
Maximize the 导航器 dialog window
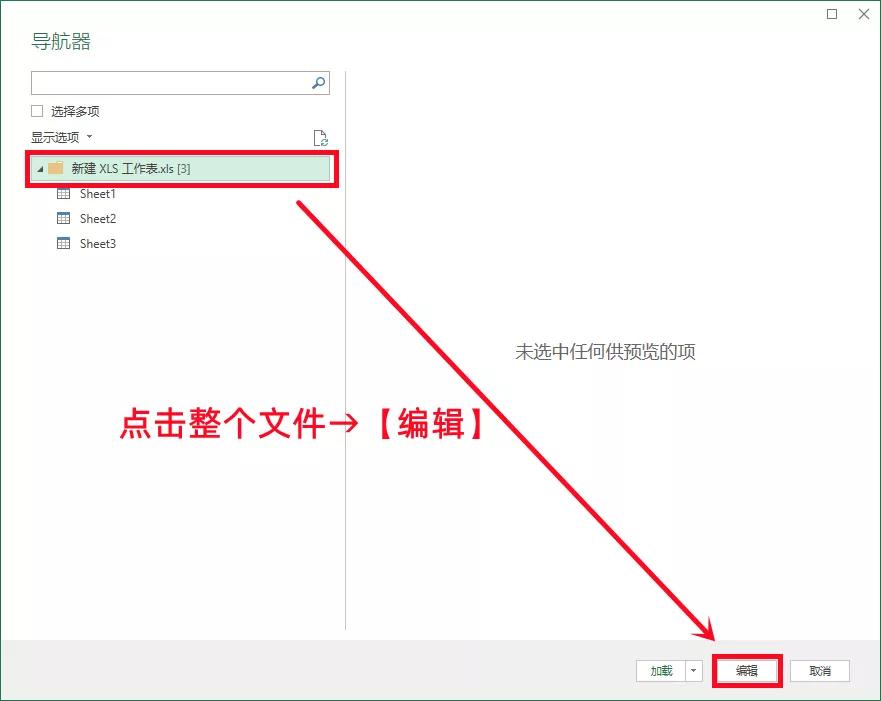[x=832, y=14]
